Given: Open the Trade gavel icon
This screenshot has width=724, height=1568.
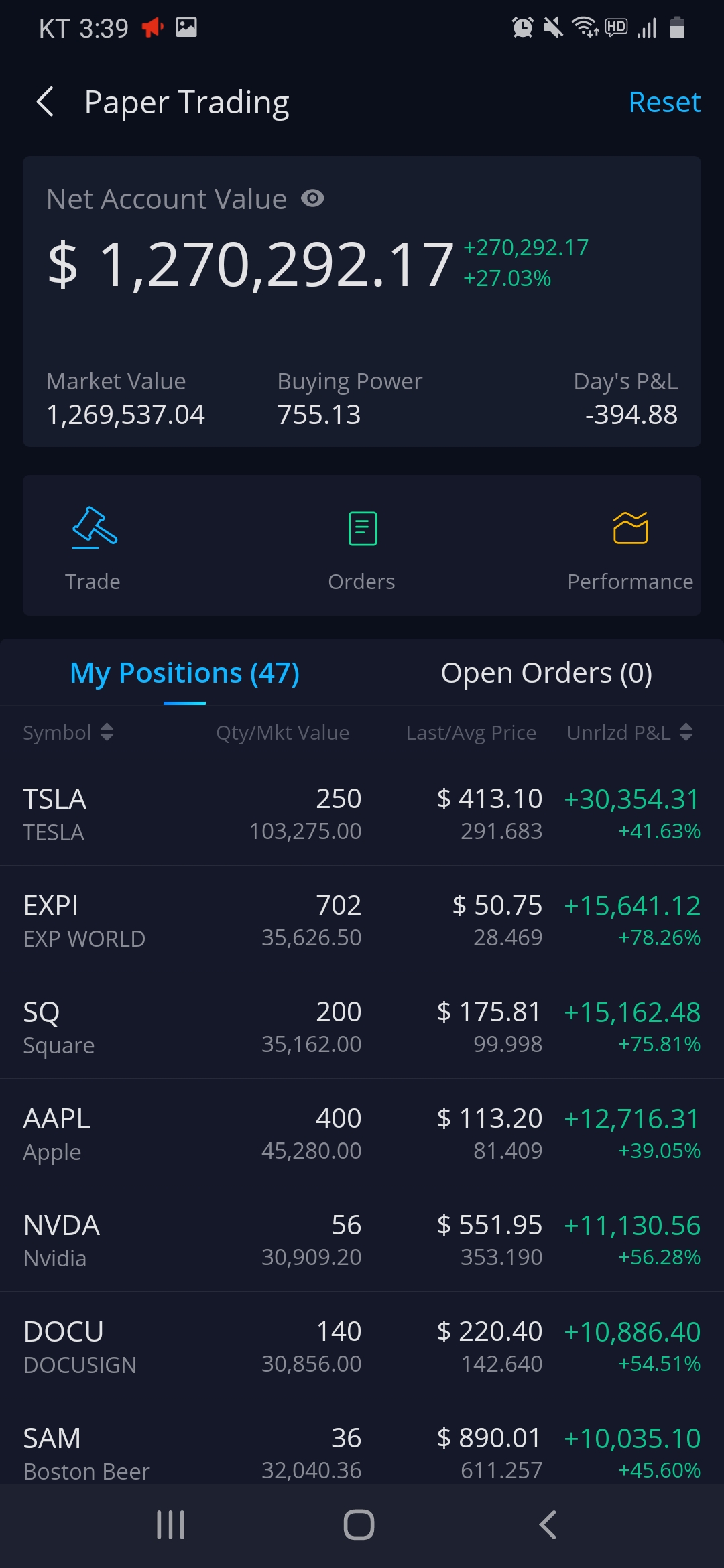Looking at the screenshot, I should [x=94, y=528].
